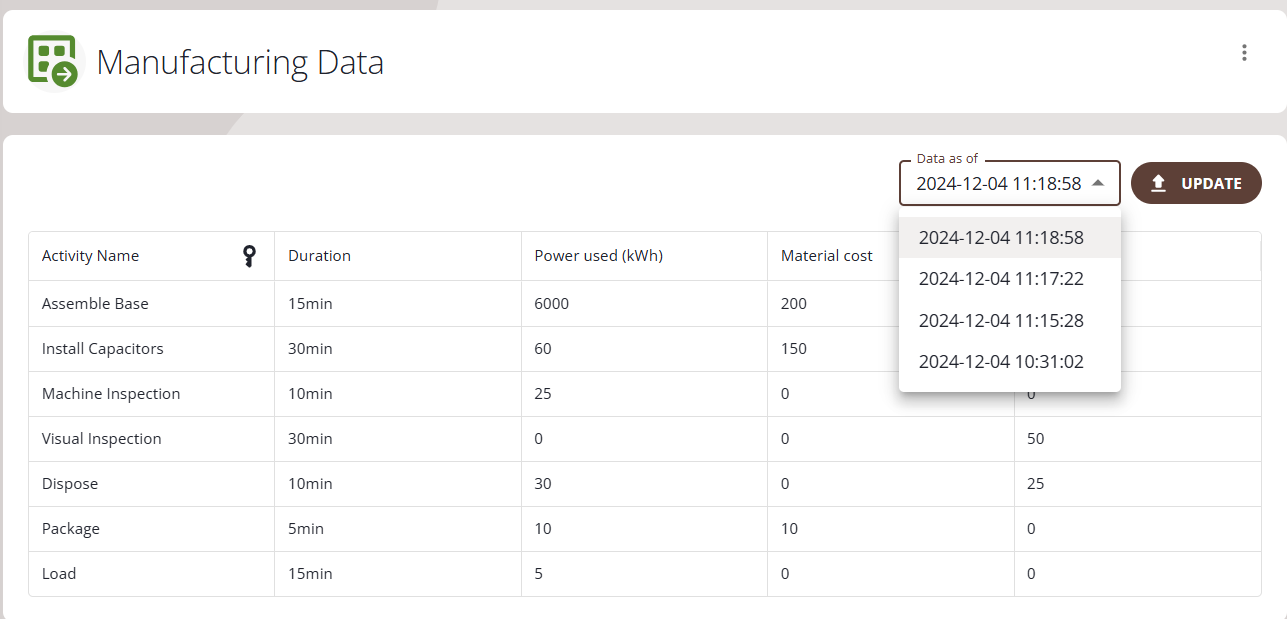Select the 2024-12-04 11:18:58 option

(1001, 238)
